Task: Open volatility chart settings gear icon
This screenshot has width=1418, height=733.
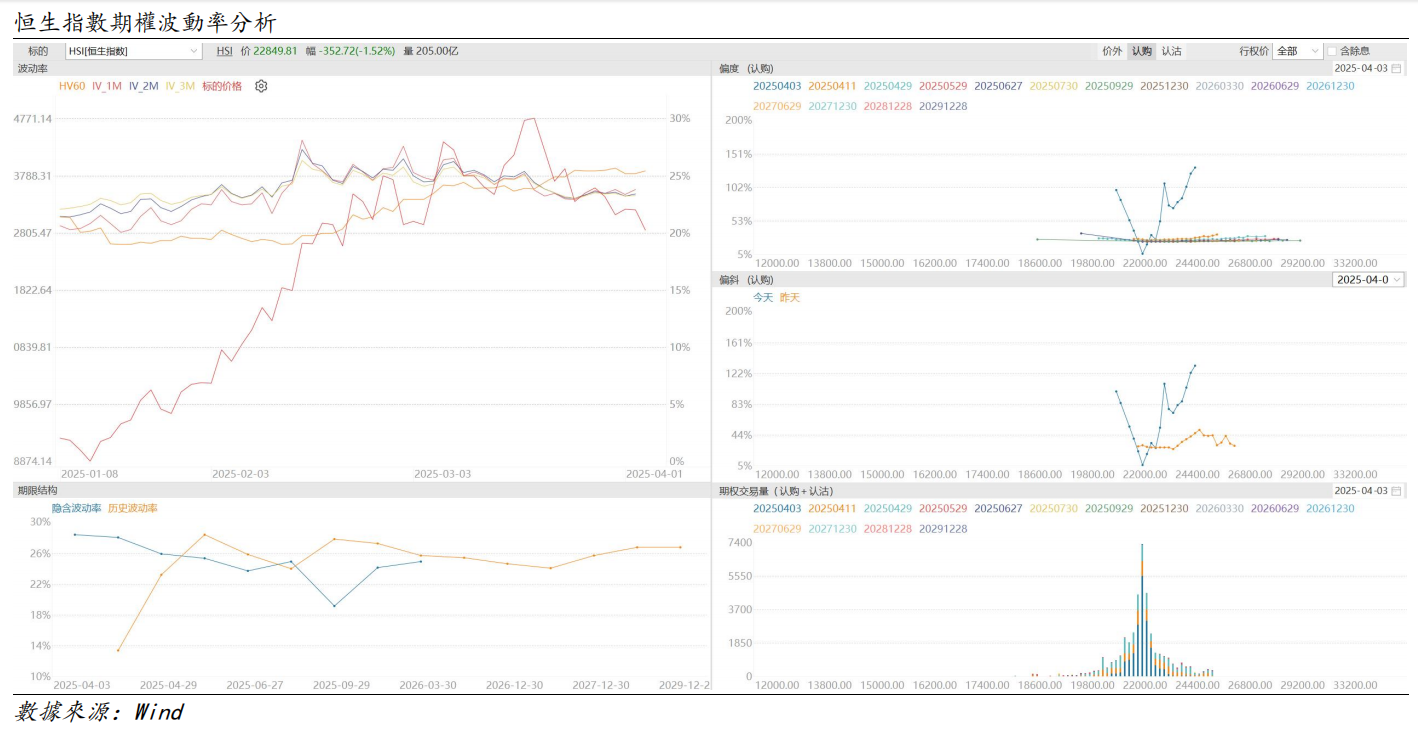Action: click(x=261, y=86)
